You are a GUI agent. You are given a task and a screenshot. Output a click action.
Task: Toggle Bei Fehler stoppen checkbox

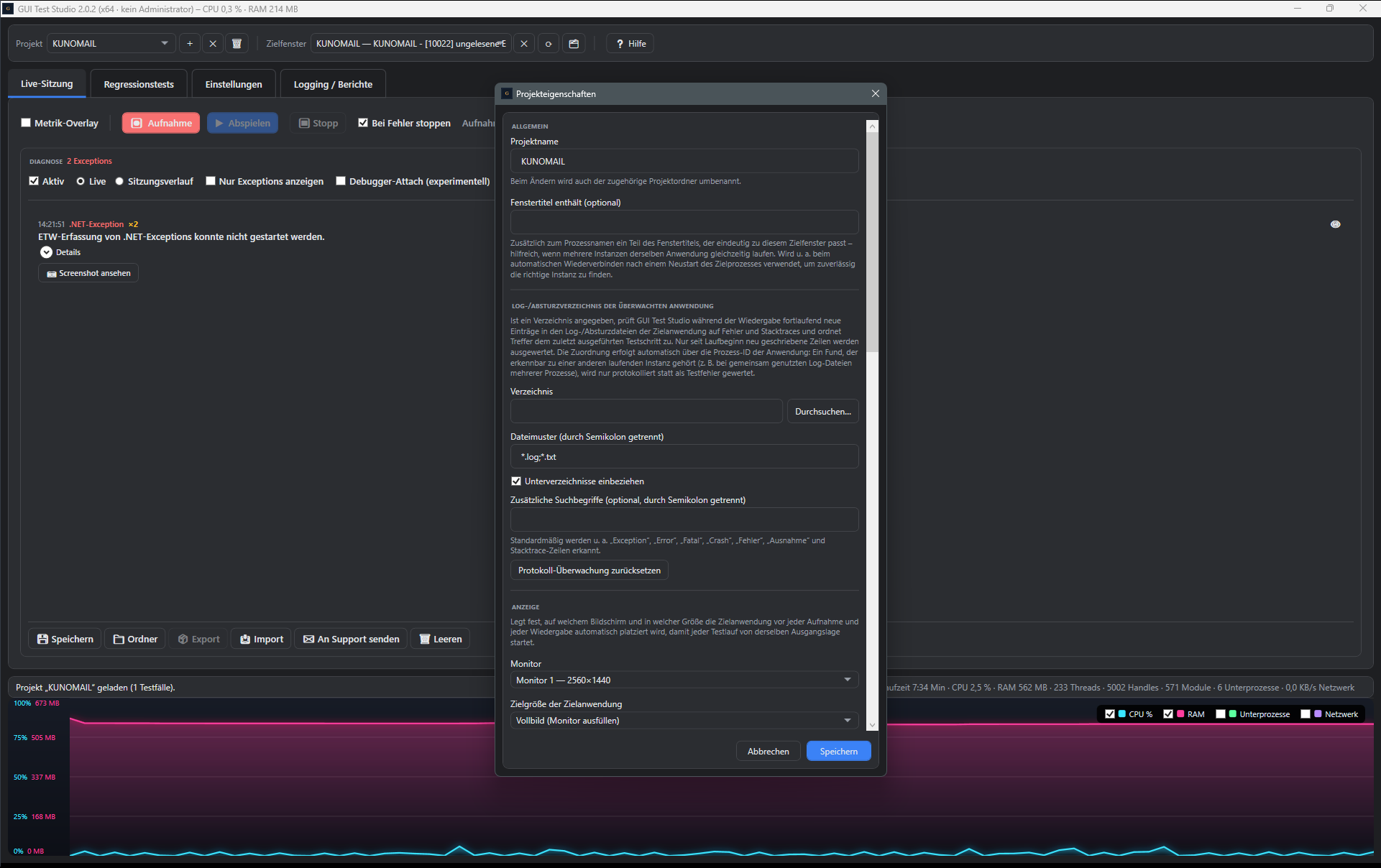coord(363,123)
